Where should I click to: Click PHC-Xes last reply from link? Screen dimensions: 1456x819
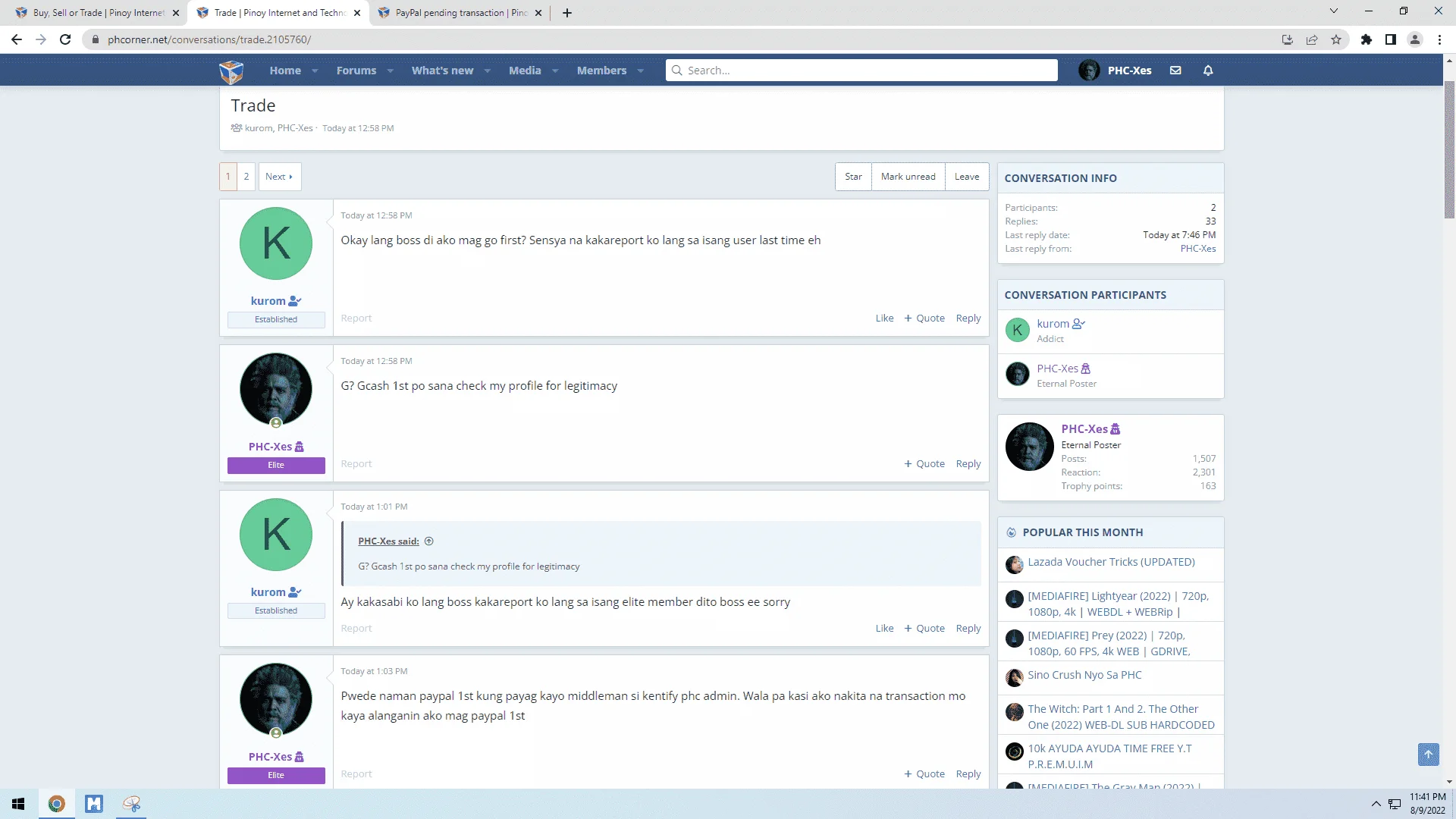click(1198, 249)
